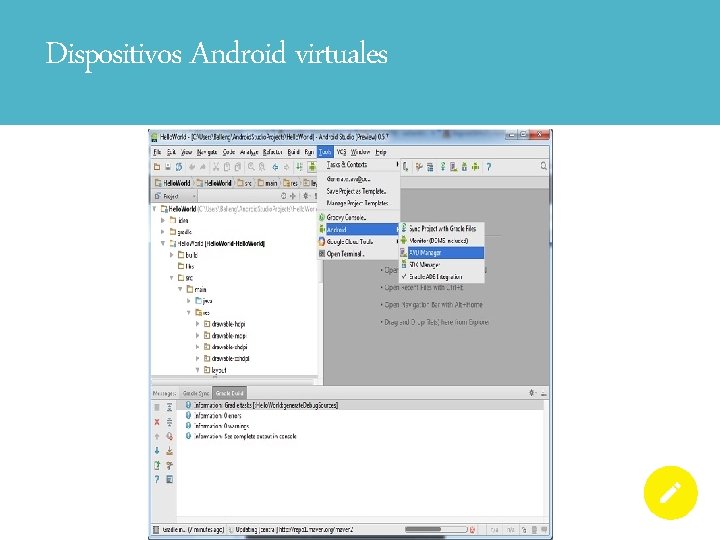Open the Help menu

point(381,152)
